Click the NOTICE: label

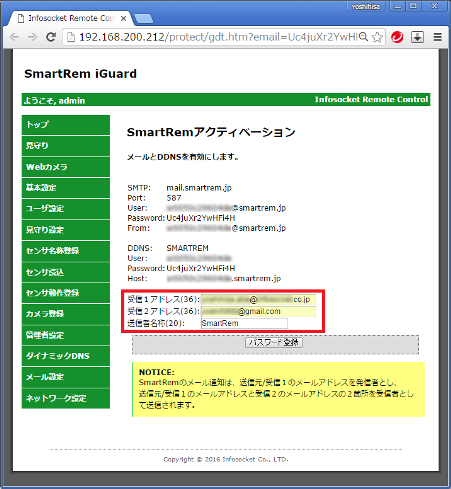(157, 372)
